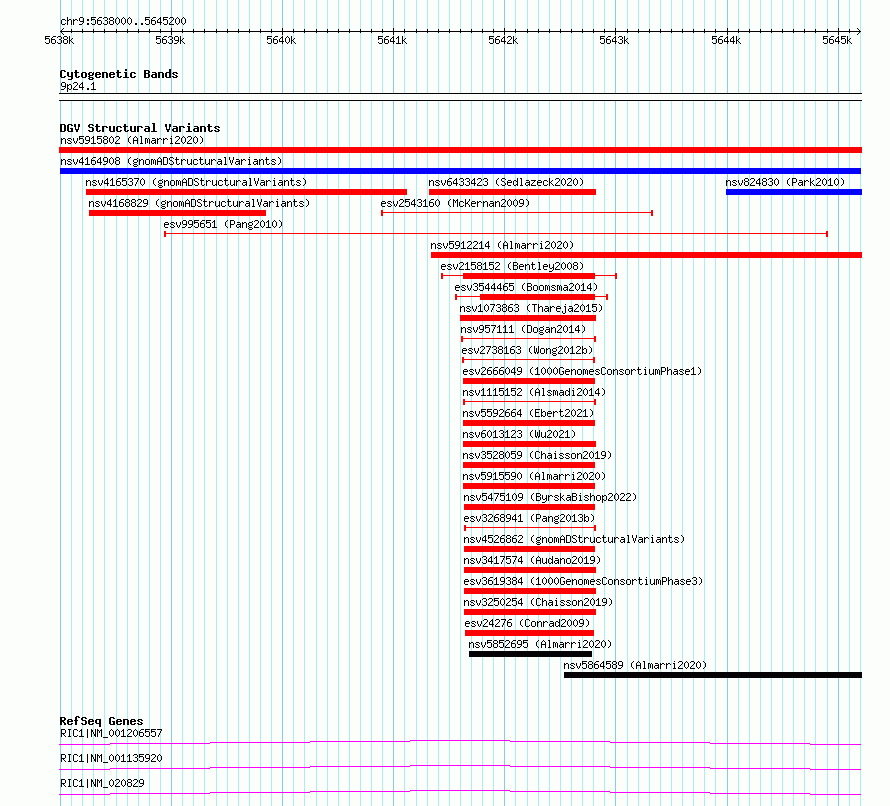
Task: Click esv995651 (Pang2010) label
Action: 223,224
